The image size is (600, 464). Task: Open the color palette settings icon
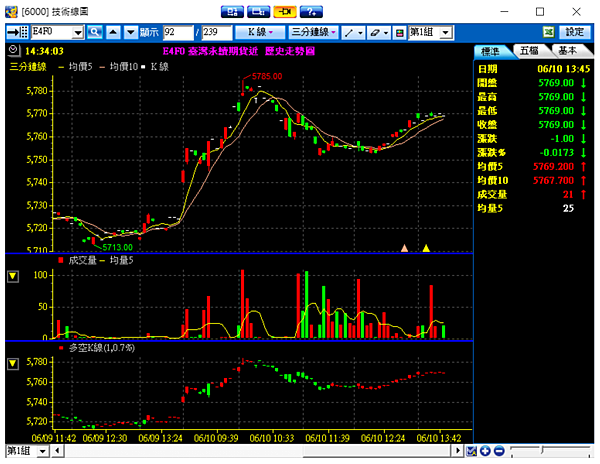pyautogui.click(x=399, y=33)
